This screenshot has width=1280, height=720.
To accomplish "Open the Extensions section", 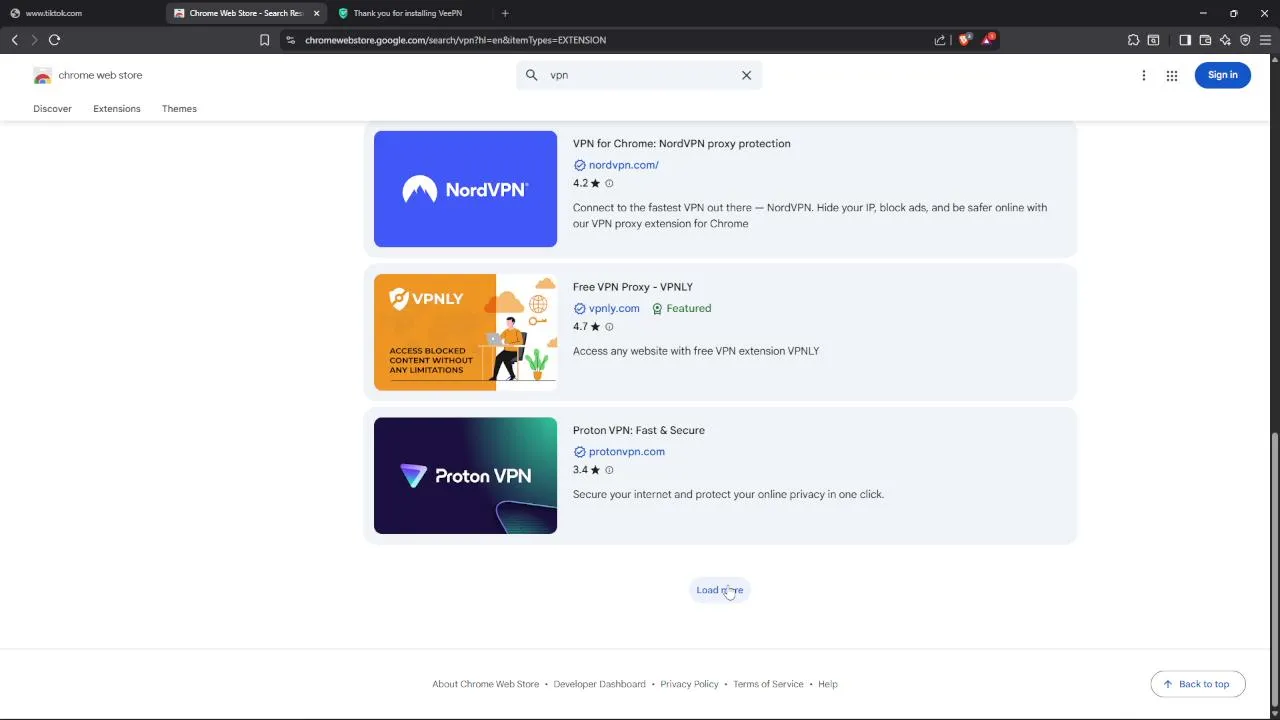I will click(117, 108).
